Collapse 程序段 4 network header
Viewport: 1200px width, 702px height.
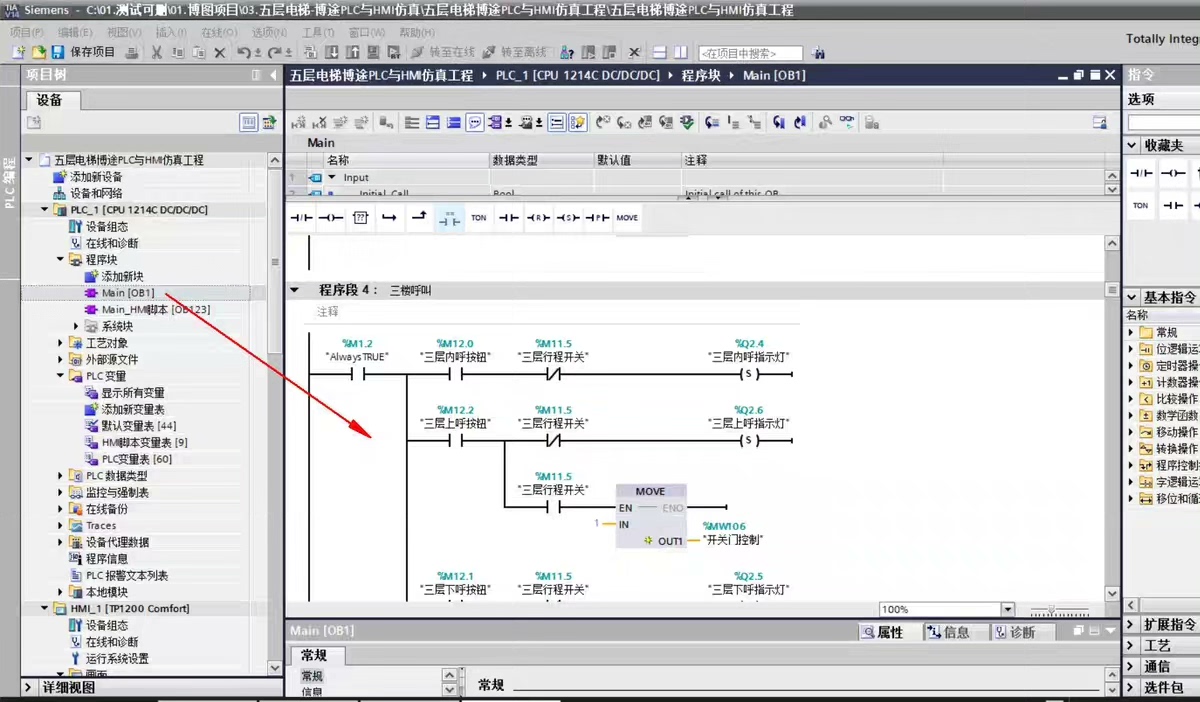click(295, 290)
